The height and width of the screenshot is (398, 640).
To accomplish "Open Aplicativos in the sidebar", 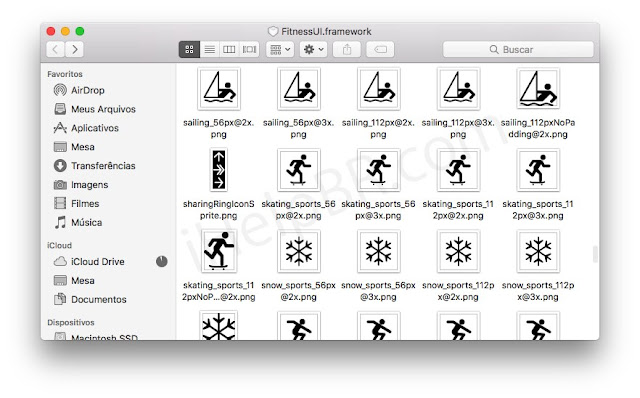I will (x=86, y=128).
